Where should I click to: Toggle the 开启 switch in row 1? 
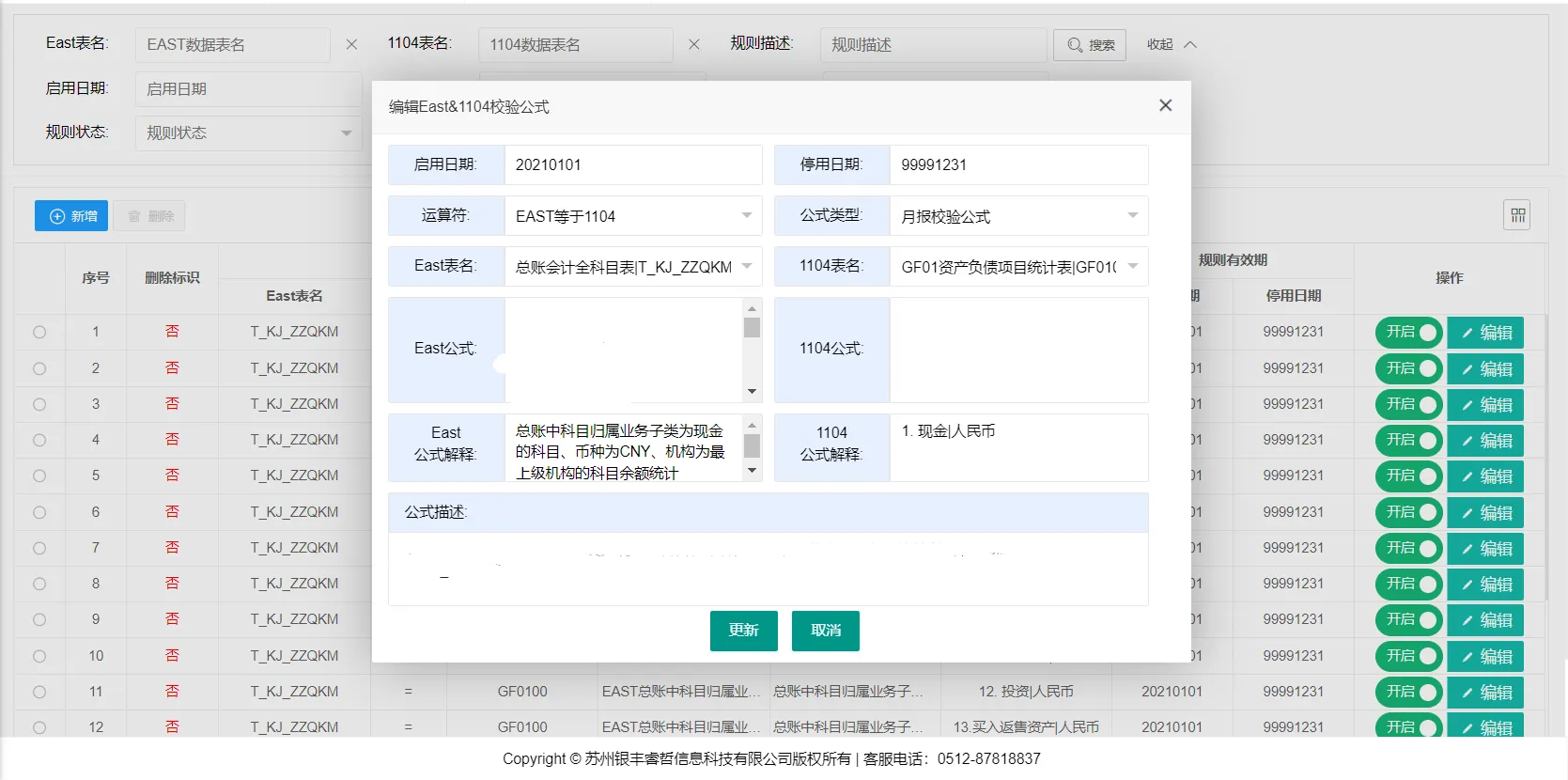coord(1408,333)
